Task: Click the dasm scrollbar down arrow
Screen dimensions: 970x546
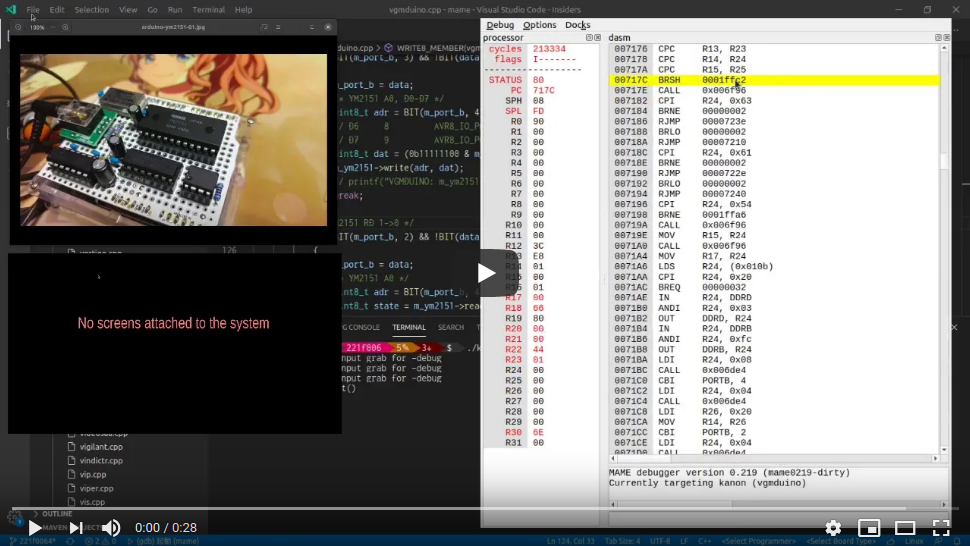Action: pyautogui.click(x=944, y=450)
